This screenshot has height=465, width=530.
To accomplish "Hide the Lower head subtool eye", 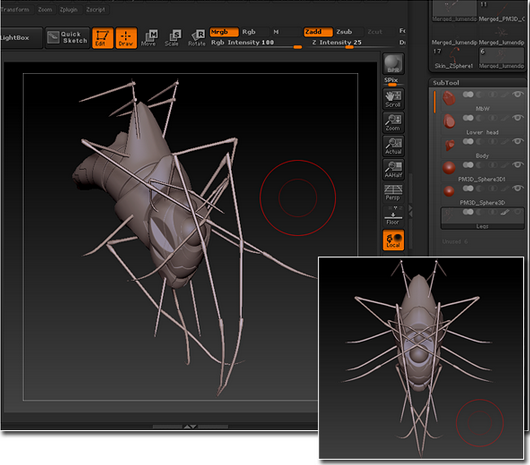I will click(x=518, y=118).
